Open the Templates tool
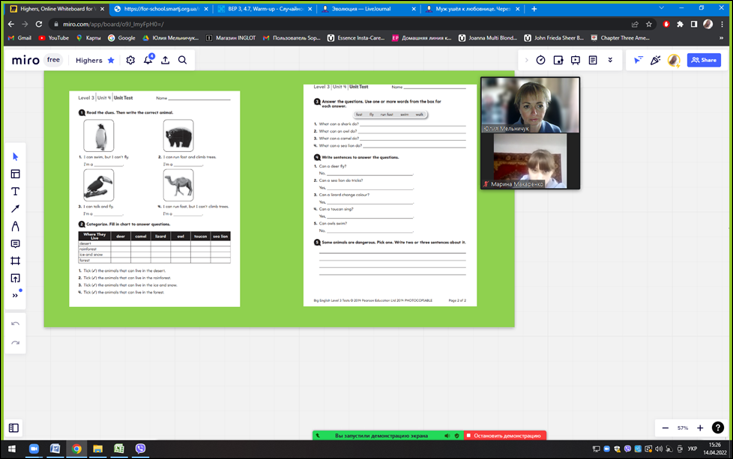Screen dimensions: 733x459 [x=15, y=174]
